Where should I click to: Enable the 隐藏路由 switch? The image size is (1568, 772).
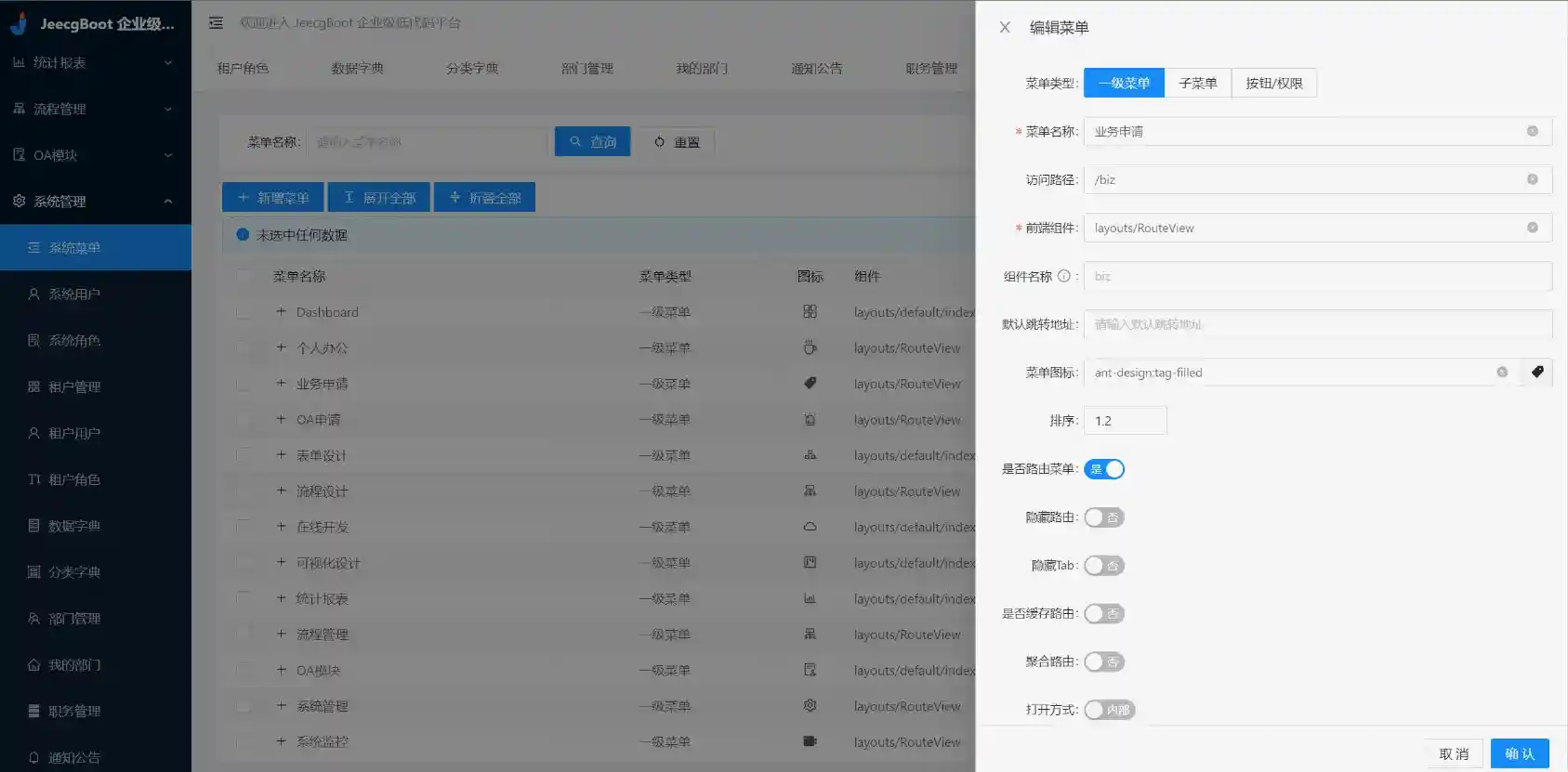point(1104,517)
